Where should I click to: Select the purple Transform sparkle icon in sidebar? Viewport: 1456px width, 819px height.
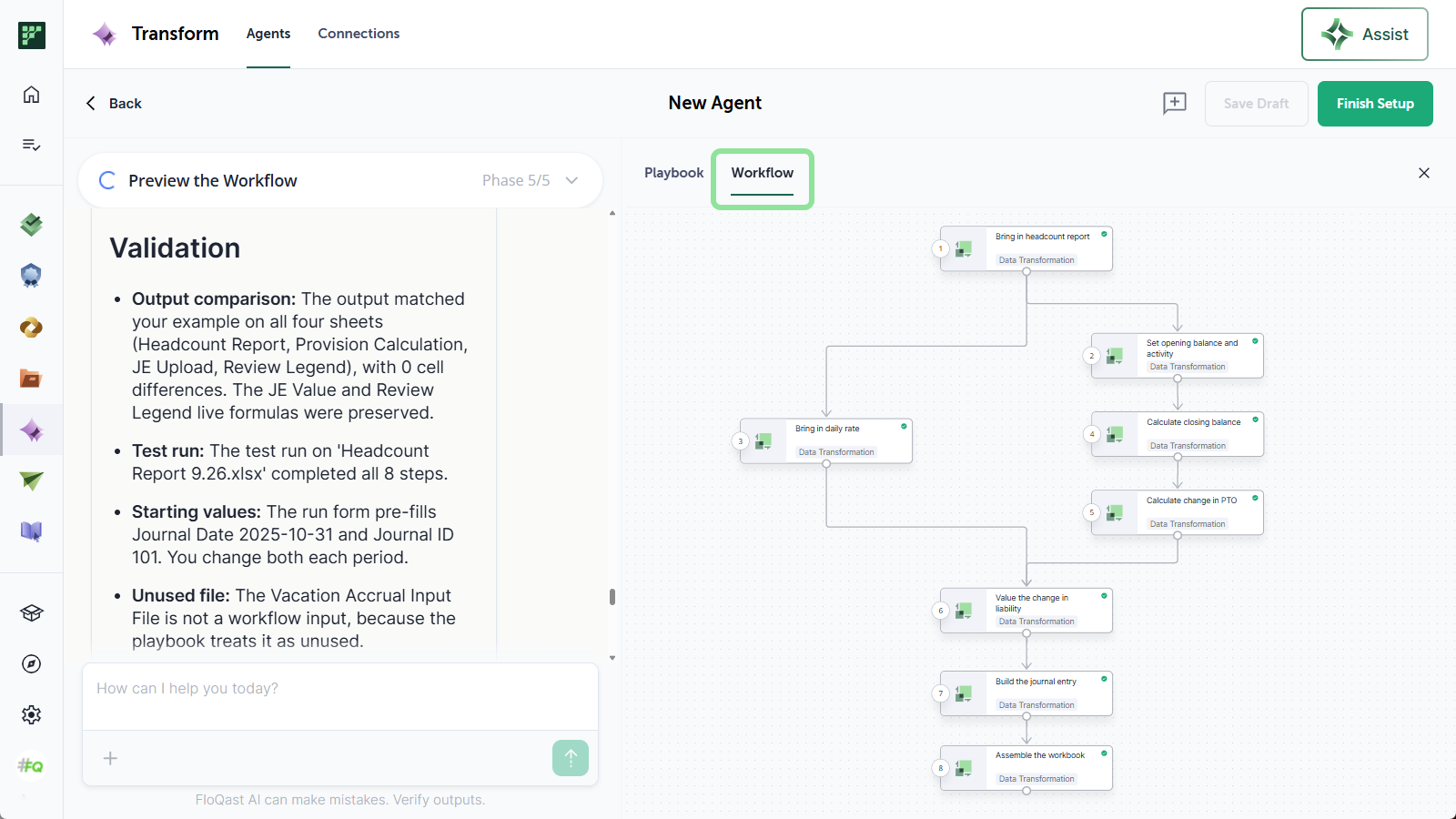[32, 430]
